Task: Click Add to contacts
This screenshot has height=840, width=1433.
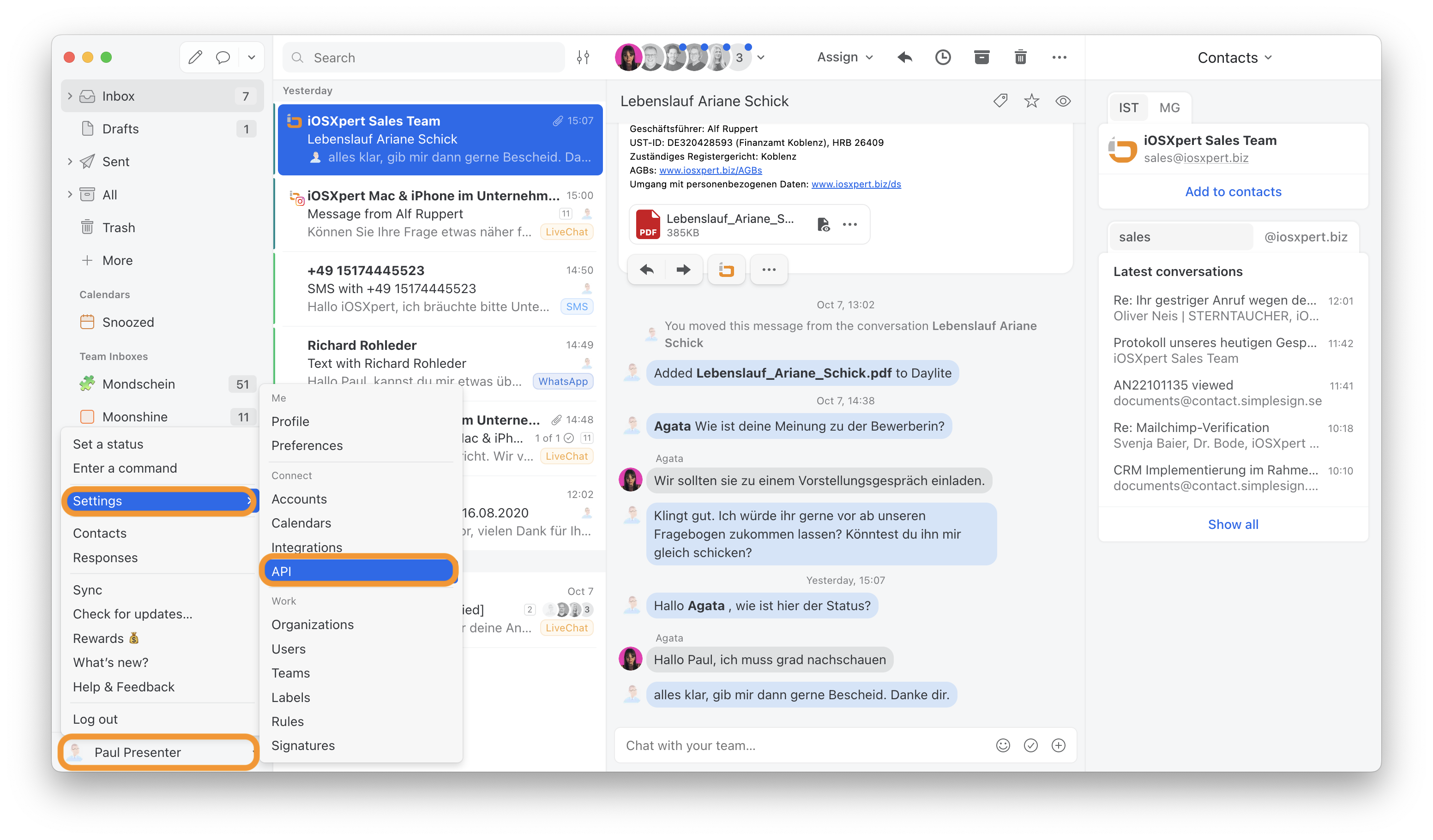Action: pyautogui.click(x=1233, y=192)
